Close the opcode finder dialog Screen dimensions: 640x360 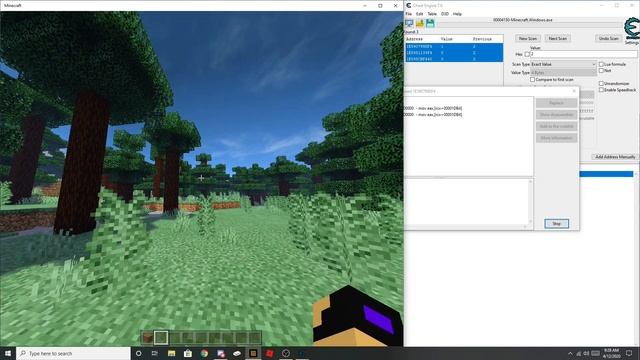click(x=574, y=91)
